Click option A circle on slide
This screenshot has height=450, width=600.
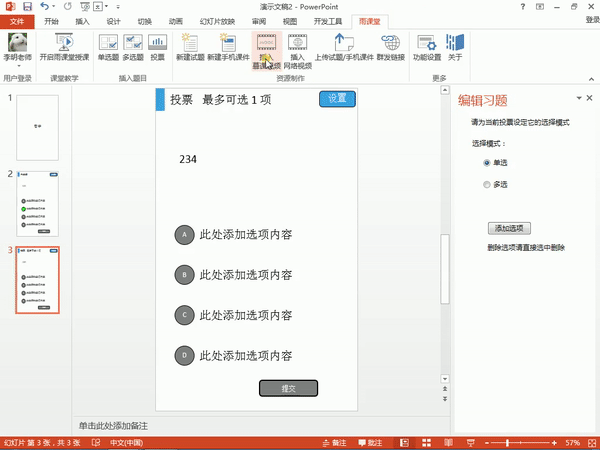click(x=184, y=235)
